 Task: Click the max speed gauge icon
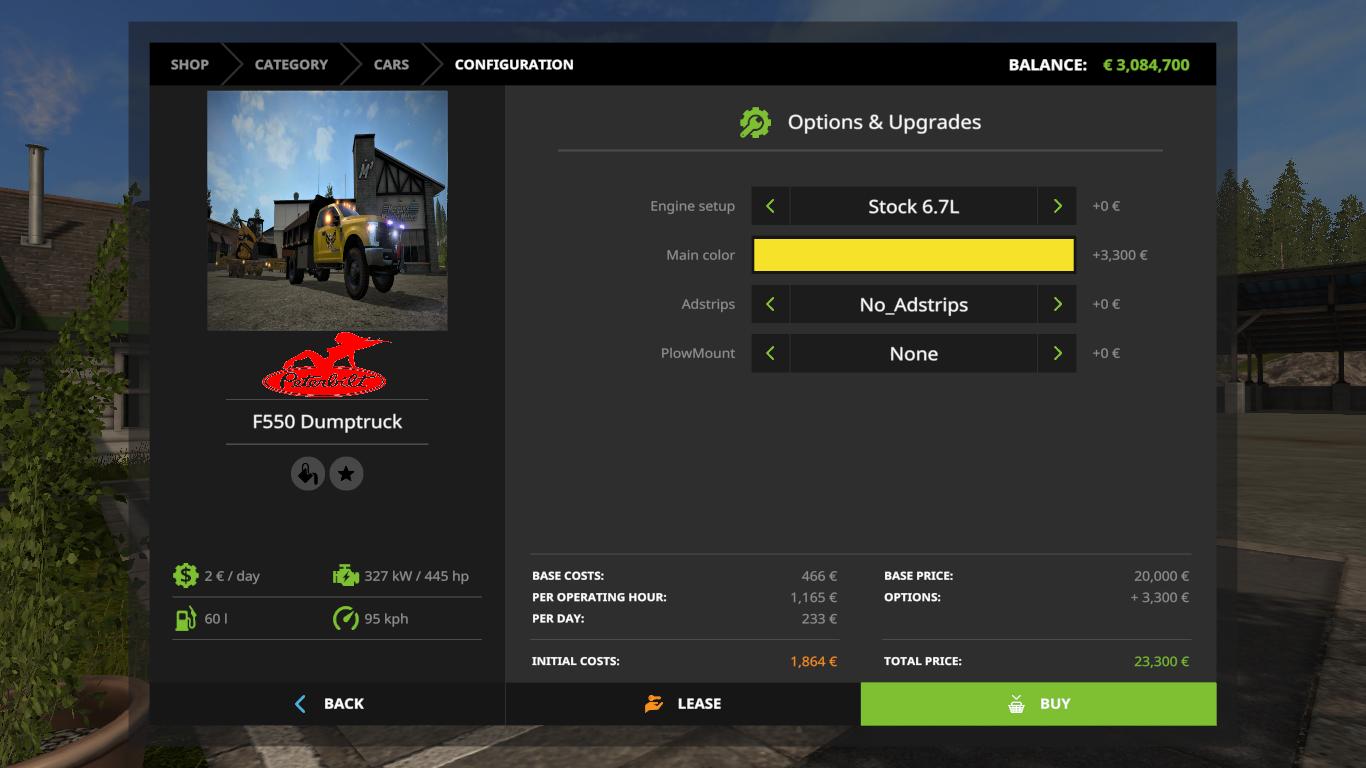pos(345,619)
